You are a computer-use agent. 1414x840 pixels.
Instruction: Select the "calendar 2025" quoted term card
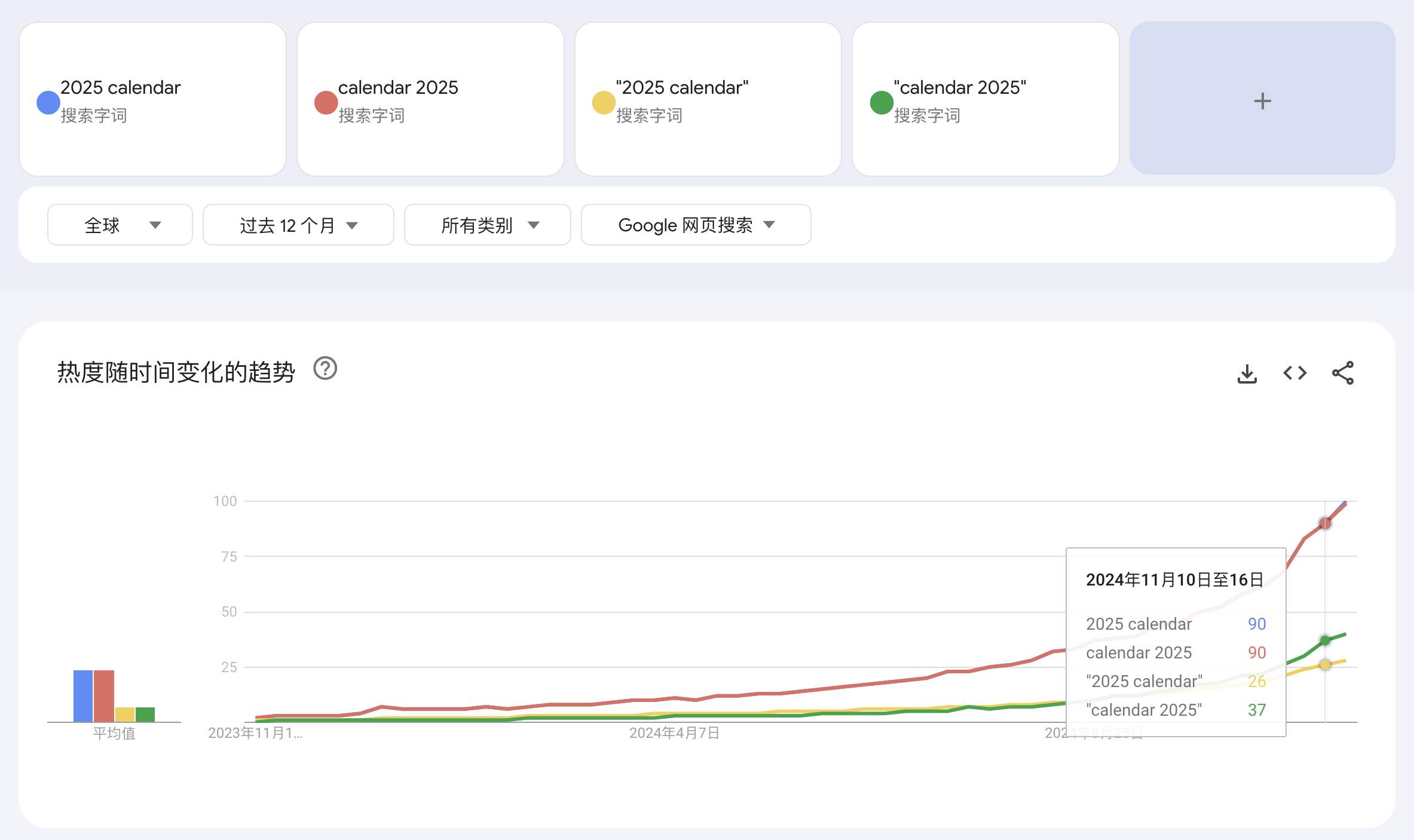[985, 99]
